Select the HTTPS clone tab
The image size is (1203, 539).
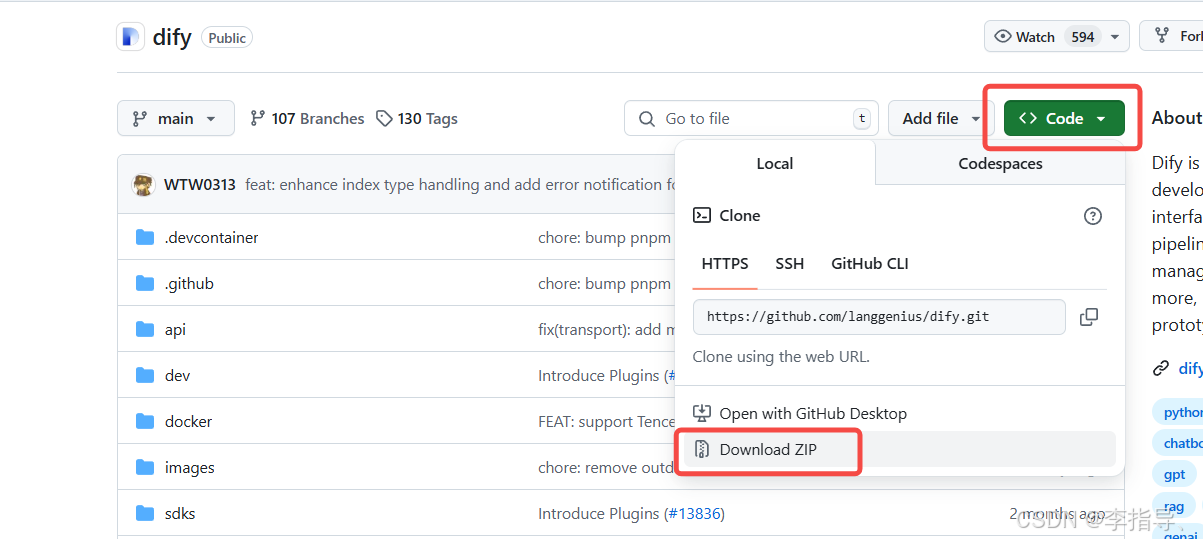pyautogui.click(x=725, y=264)
